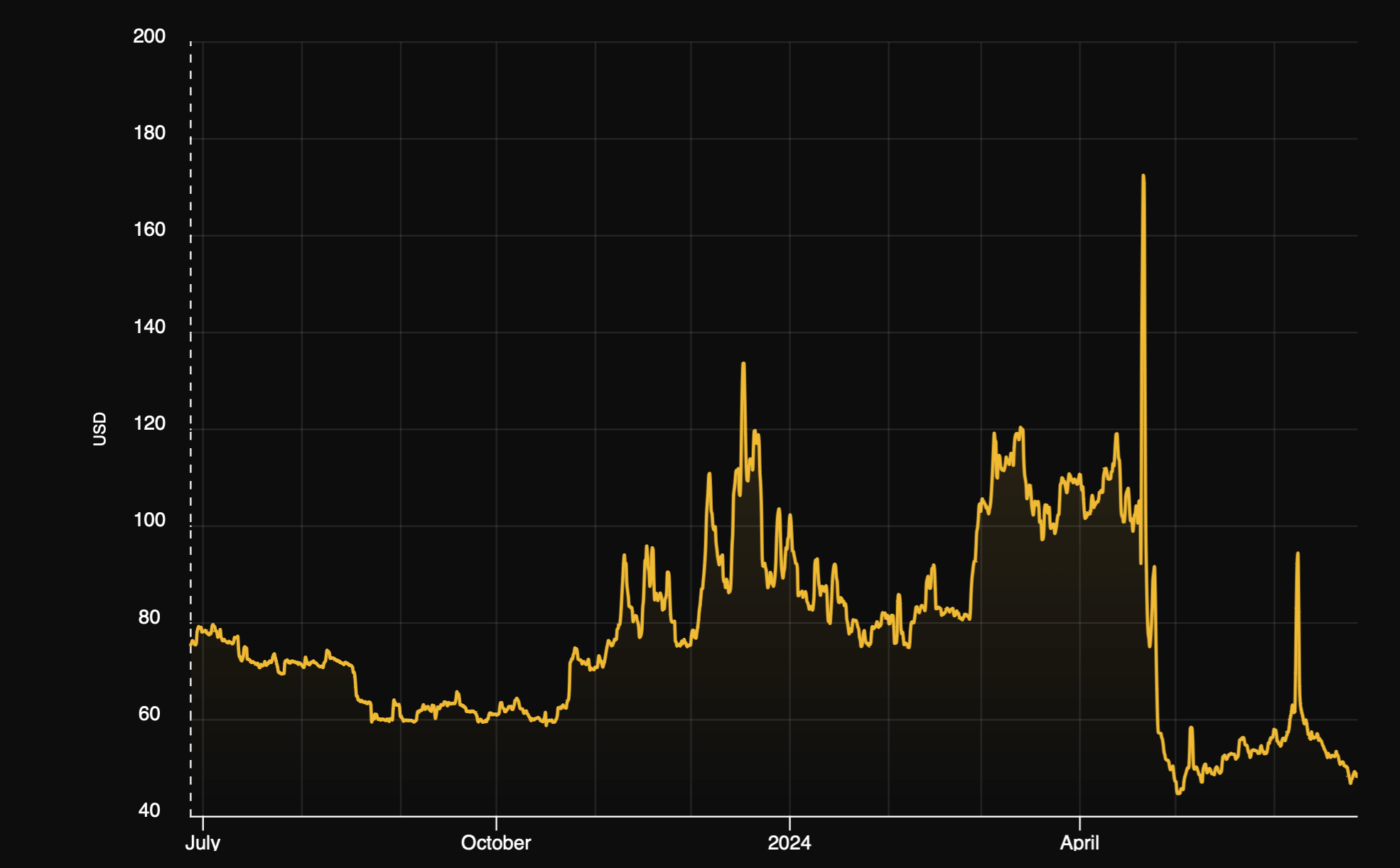Click the 160 y-axis value label
The image size is (1400, 868).
coord(149,229)
